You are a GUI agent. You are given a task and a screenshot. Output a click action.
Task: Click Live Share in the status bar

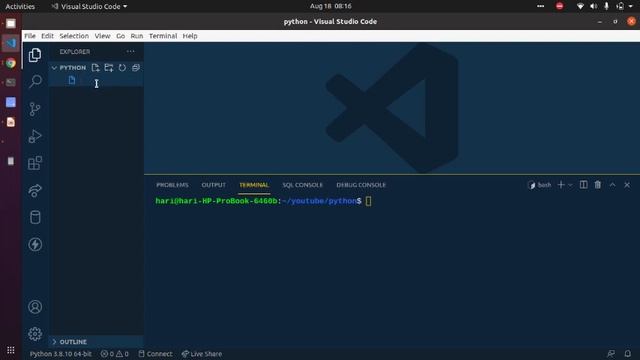[202, 354]
